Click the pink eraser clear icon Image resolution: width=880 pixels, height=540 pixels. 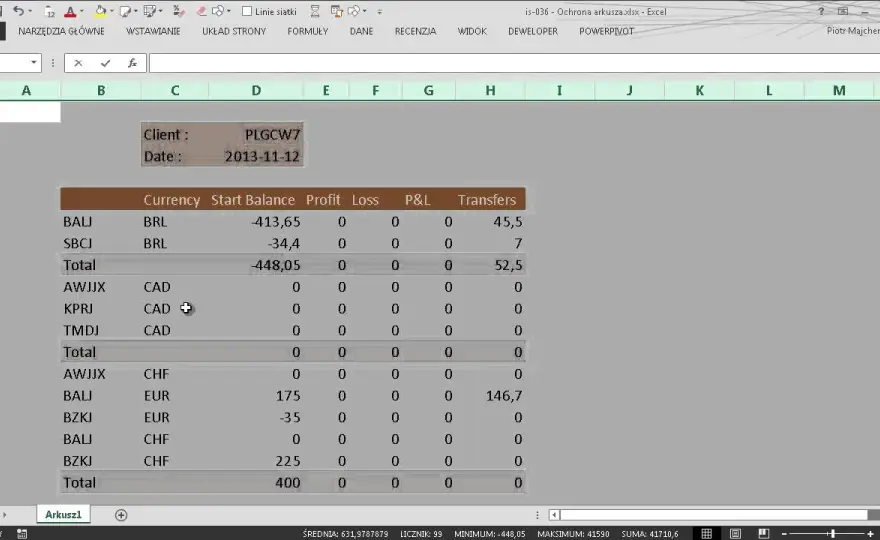201,11
